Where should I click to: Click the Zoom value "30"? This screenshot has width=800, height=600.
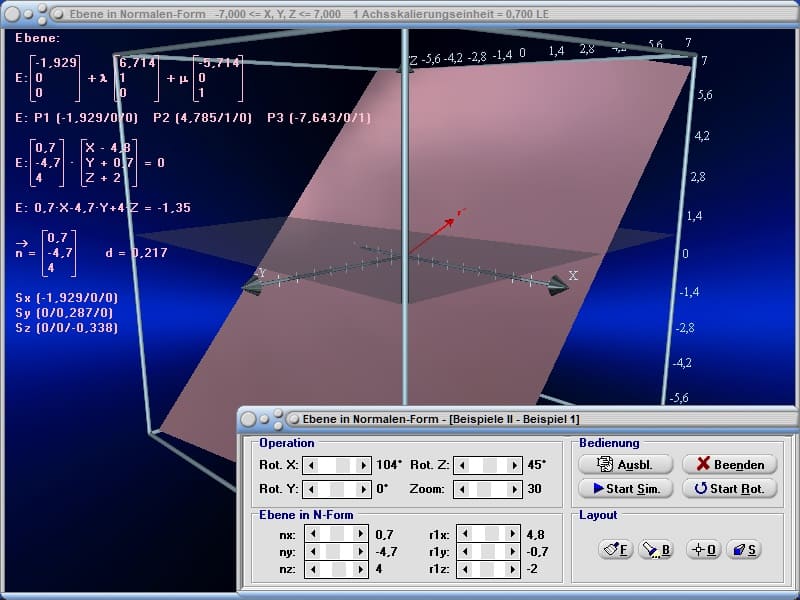point(534,489)
